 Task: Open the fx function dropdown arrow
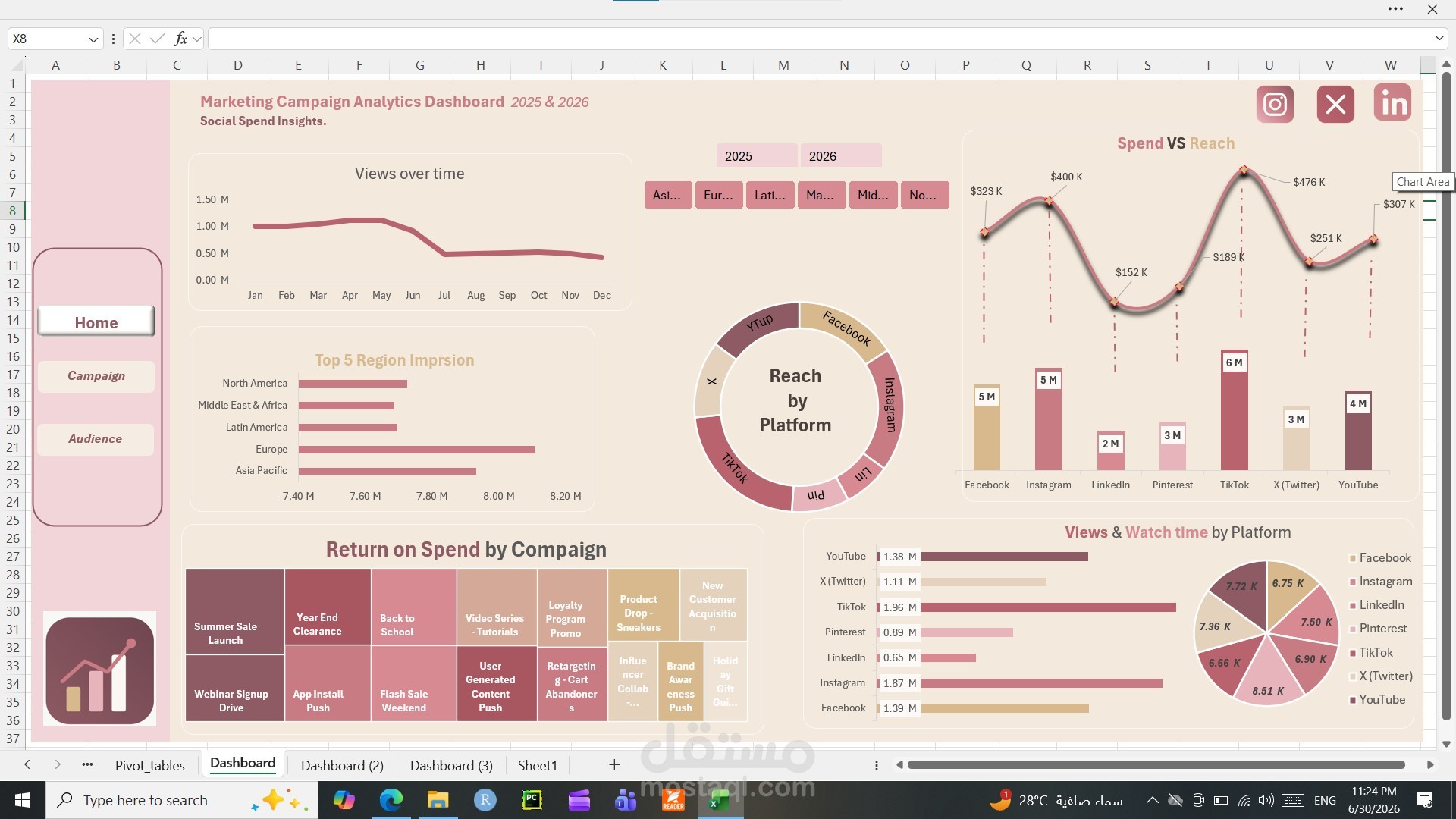(x=197, y=39)
